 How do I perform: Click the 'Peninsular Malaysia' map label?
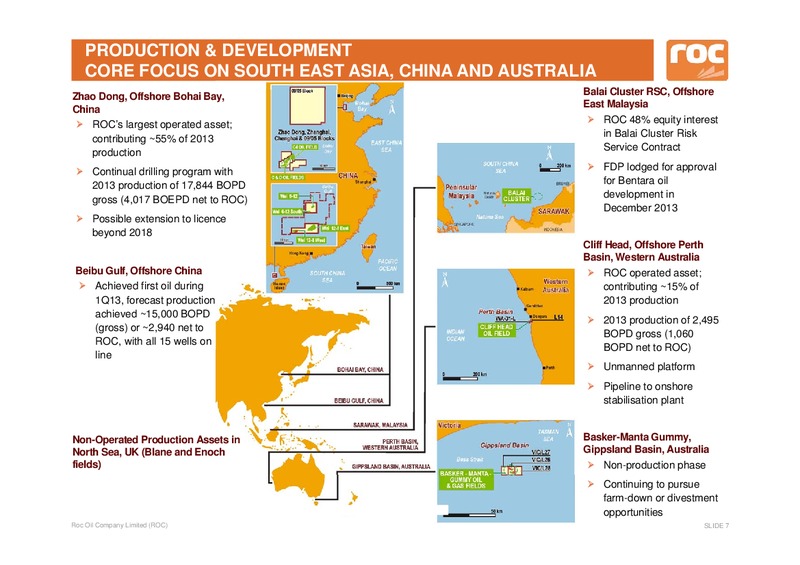(461, 192)
